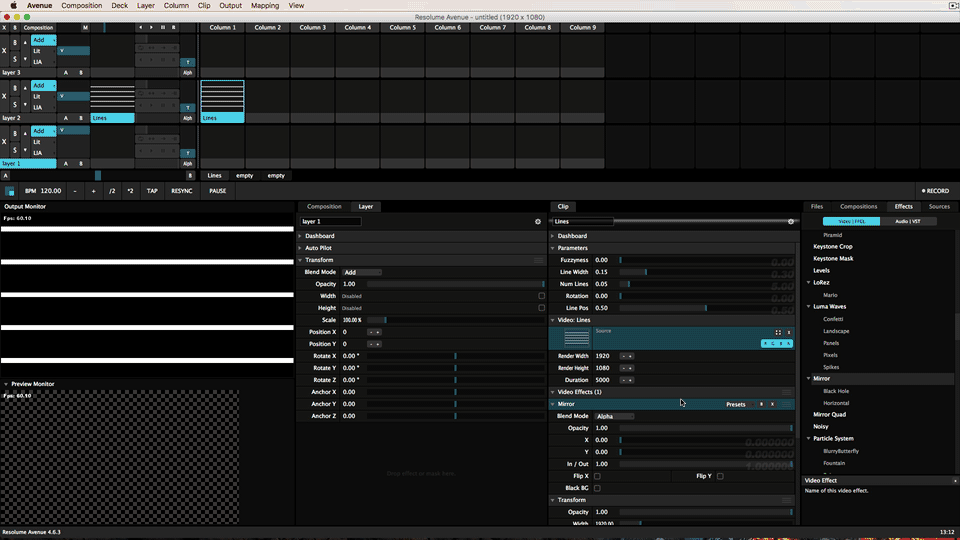Trigger Column 9 header
The height and width of the screenshot is (540, 960).
[x=582, y=28]
